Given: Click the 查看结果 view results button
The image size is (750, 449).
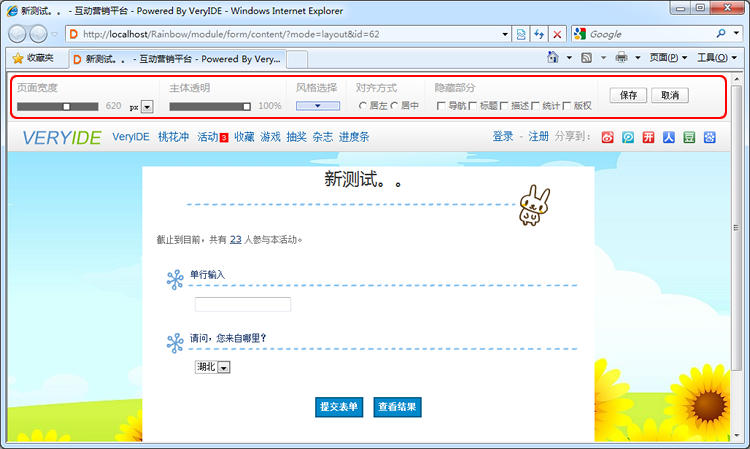Looking at the screenshot, I should pos(397,407).
